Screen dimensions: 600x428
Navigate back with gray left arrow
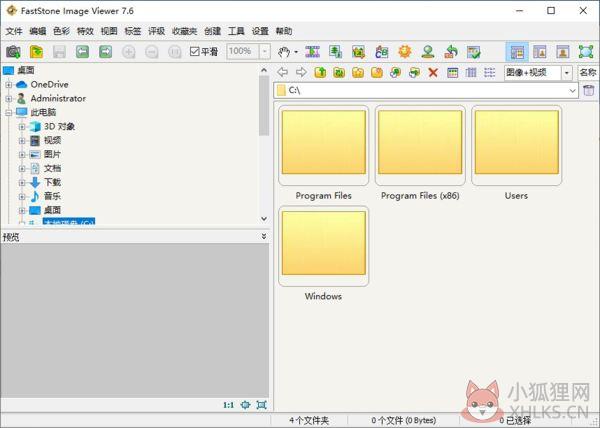point(282,72)
